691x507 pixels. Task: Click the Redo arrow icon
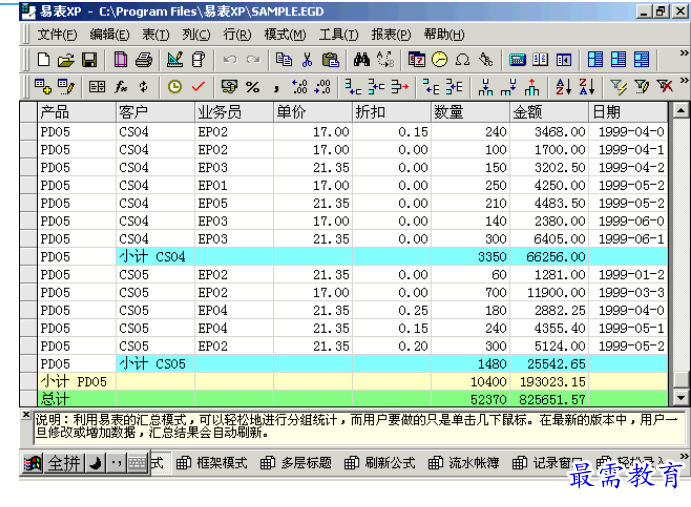(x=253, y=60)
